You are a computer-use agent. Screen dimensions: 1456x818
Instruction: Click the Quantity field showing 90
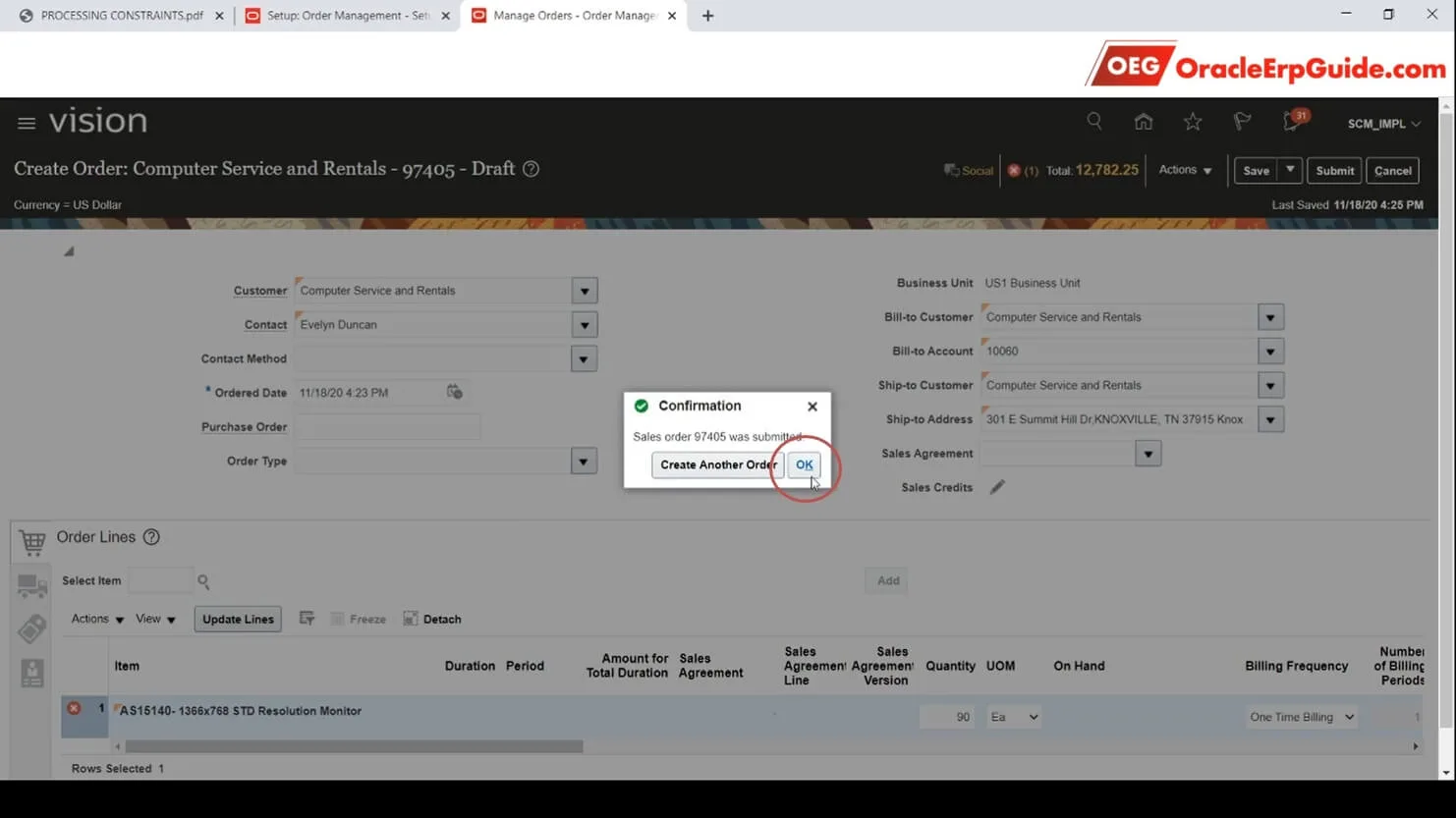947,717
